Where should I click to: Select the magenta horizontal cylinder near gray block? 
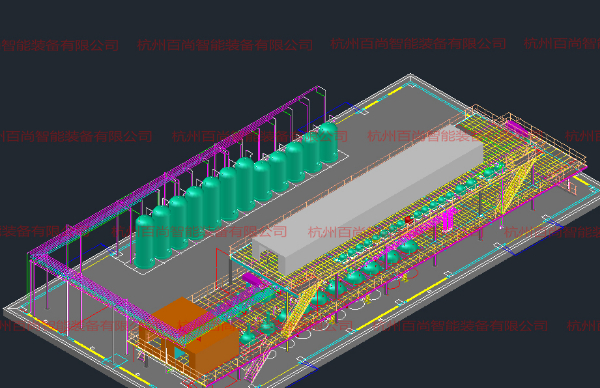coord(251,279)
